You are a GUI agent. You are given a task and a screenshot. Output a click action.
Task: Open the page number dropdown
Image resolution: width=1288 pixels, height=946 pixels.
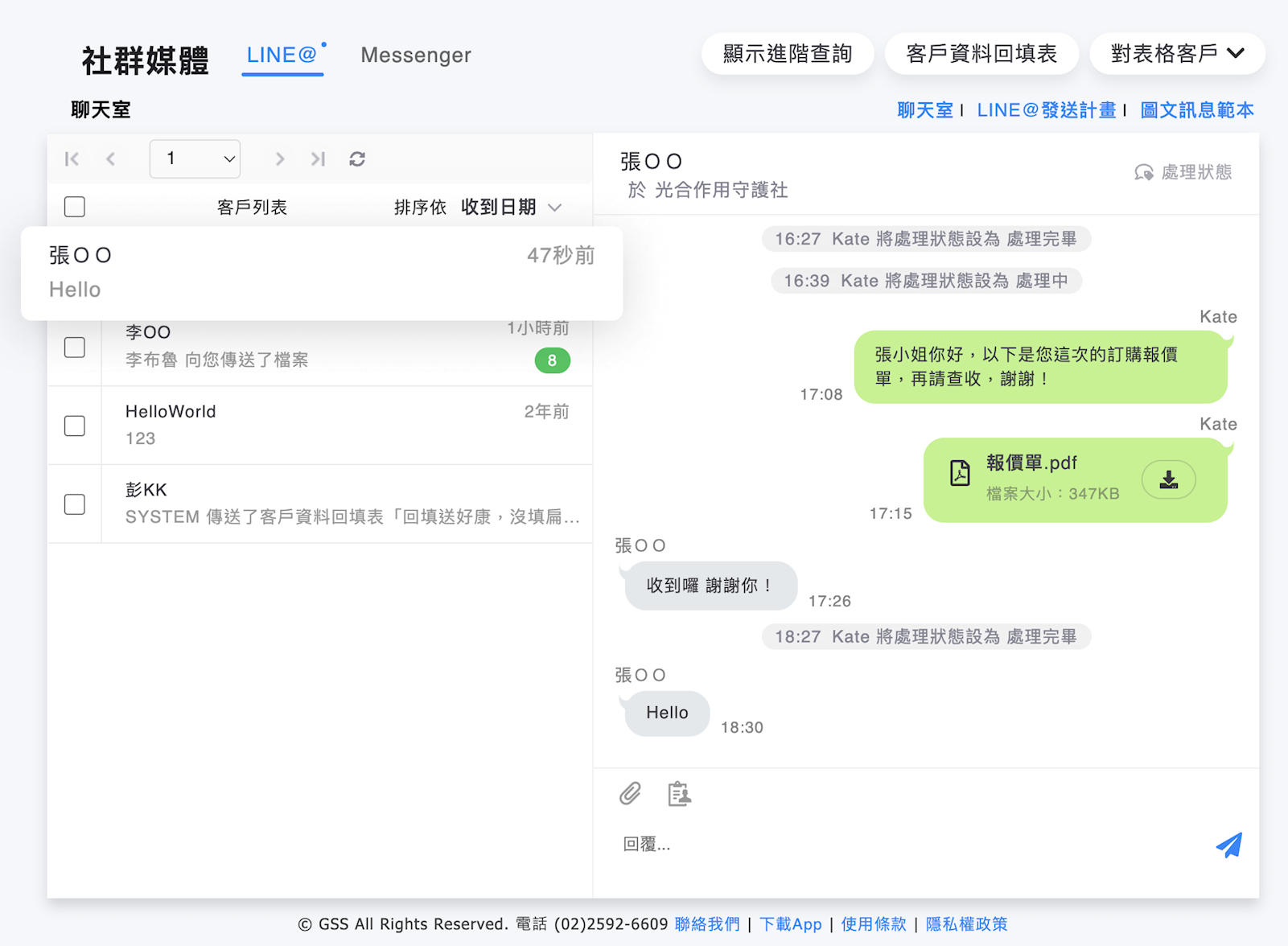pos(195,159)
